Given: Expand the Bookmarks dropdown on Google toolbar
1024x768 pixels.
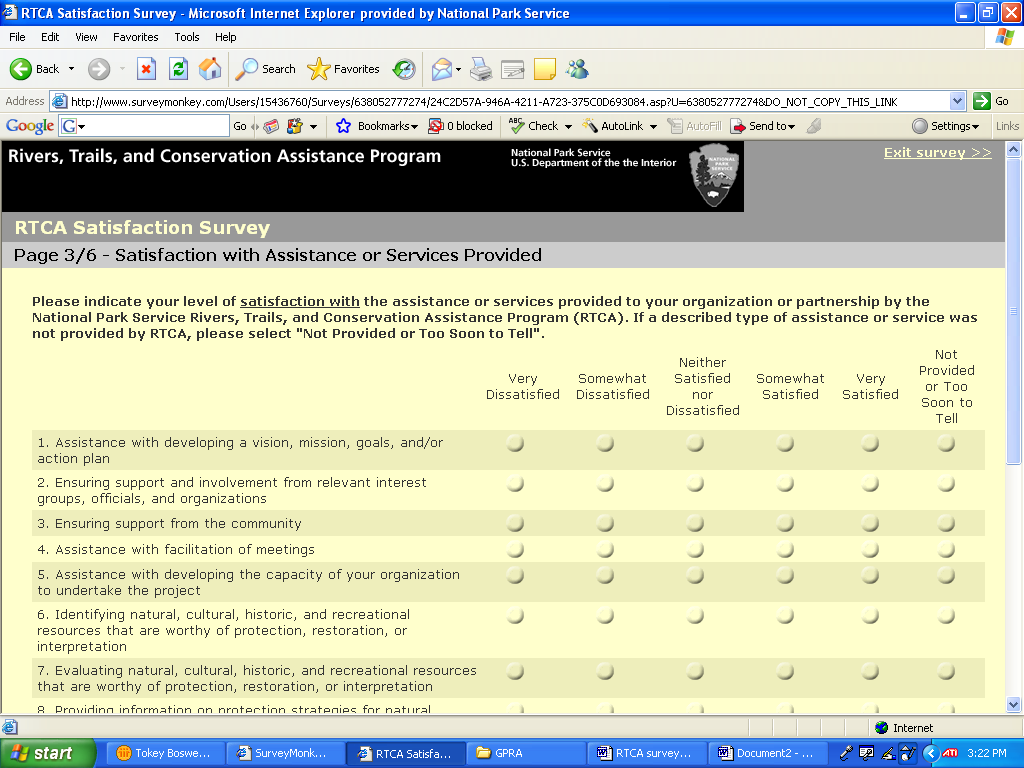Looking at the screenshot, I should (414, 127).
